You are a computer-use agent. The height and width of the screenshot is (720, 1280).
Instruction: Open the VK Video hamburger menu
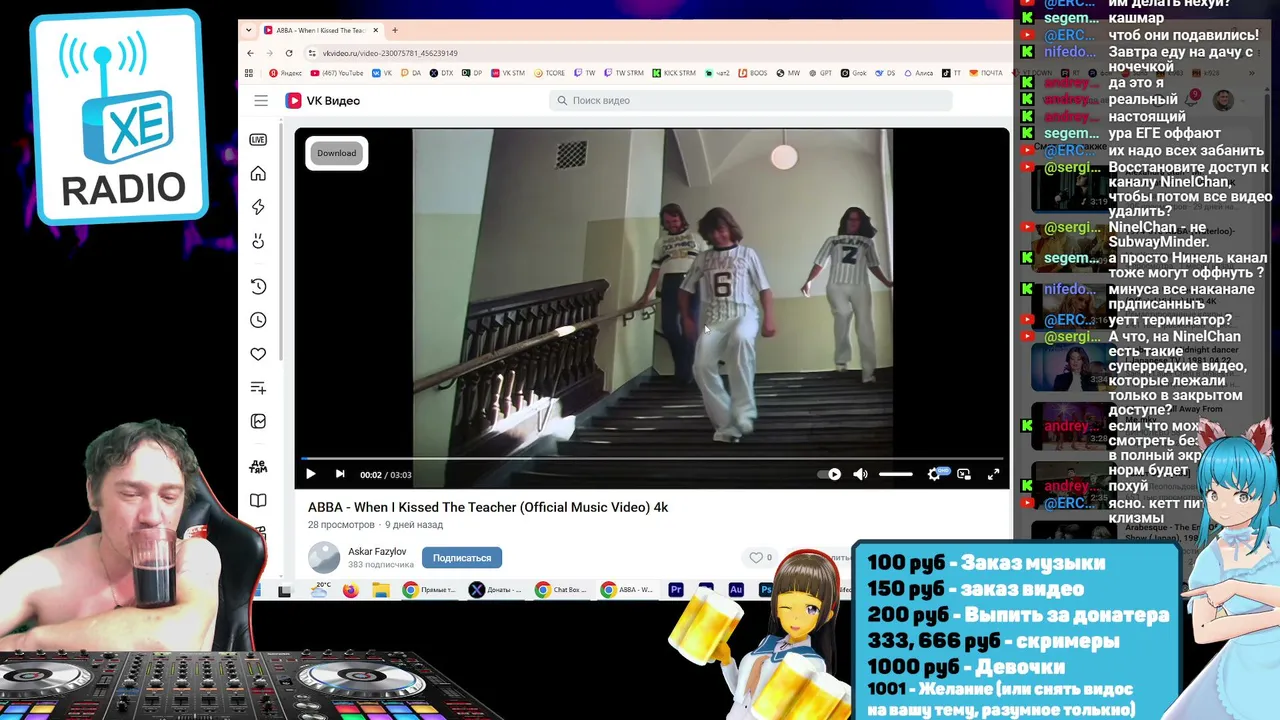pyautogui.click(x=261, y=101)
